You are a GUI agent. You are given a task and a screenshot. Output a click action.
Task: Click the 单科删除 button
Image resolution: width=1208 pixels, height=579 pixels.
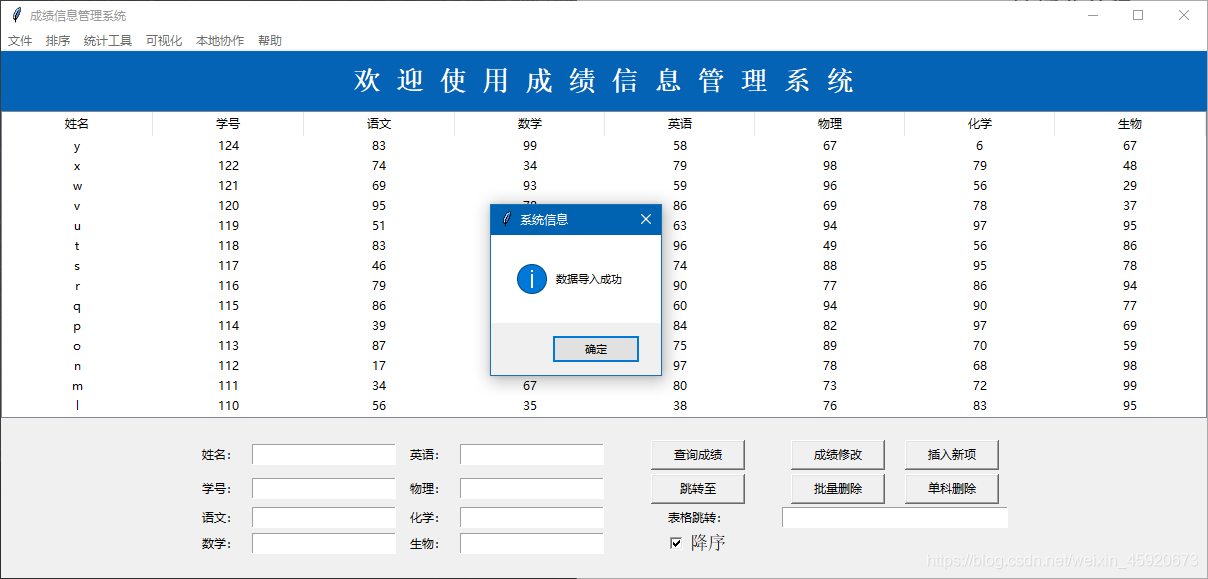click(952, 489)
